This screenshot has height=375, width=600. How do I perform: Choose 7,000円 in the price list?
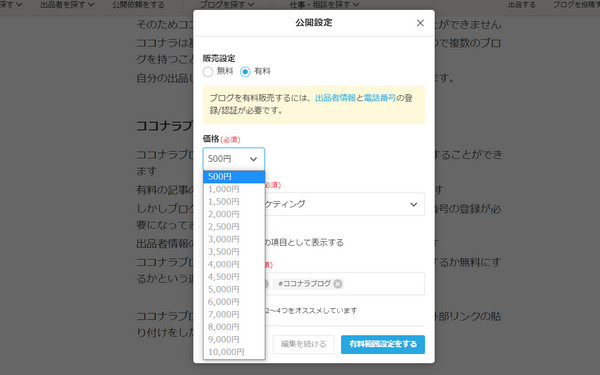pos(234,315)
